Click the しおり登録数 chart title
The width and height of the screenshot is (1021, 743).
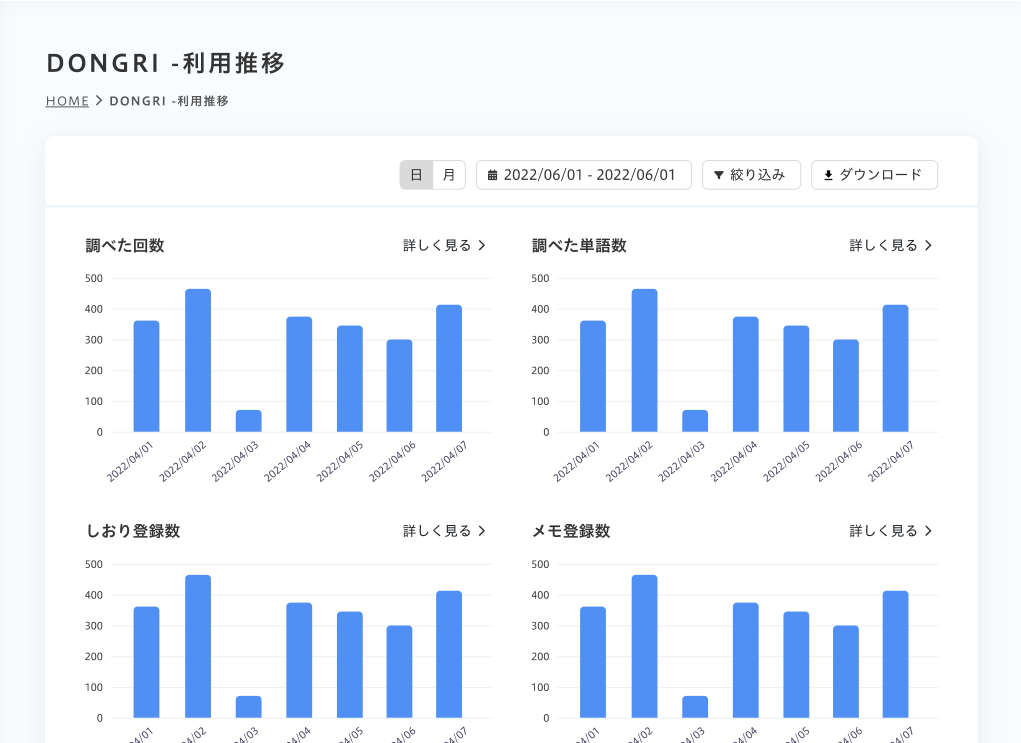[133, 531]
